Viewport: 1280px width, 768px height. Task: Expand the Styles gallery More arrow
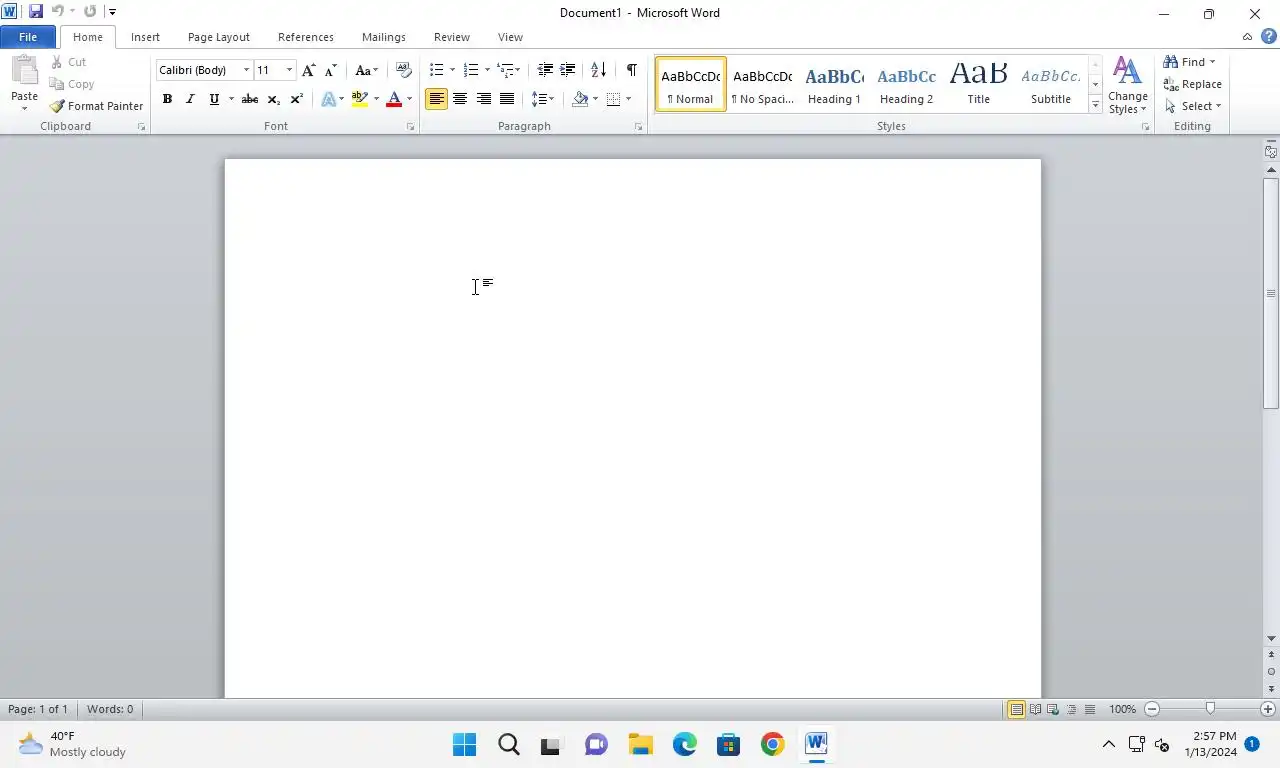(x=1095, y=105)
